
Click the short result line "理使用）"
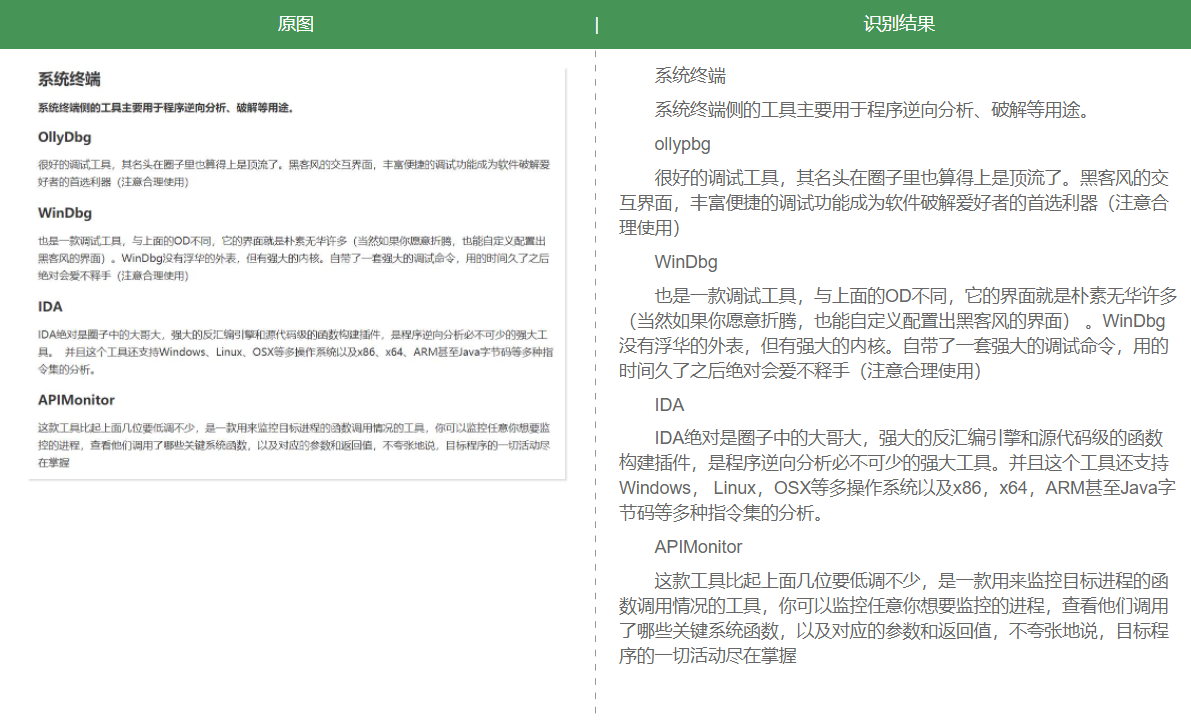pyautogui.click(x=649, y=228)
